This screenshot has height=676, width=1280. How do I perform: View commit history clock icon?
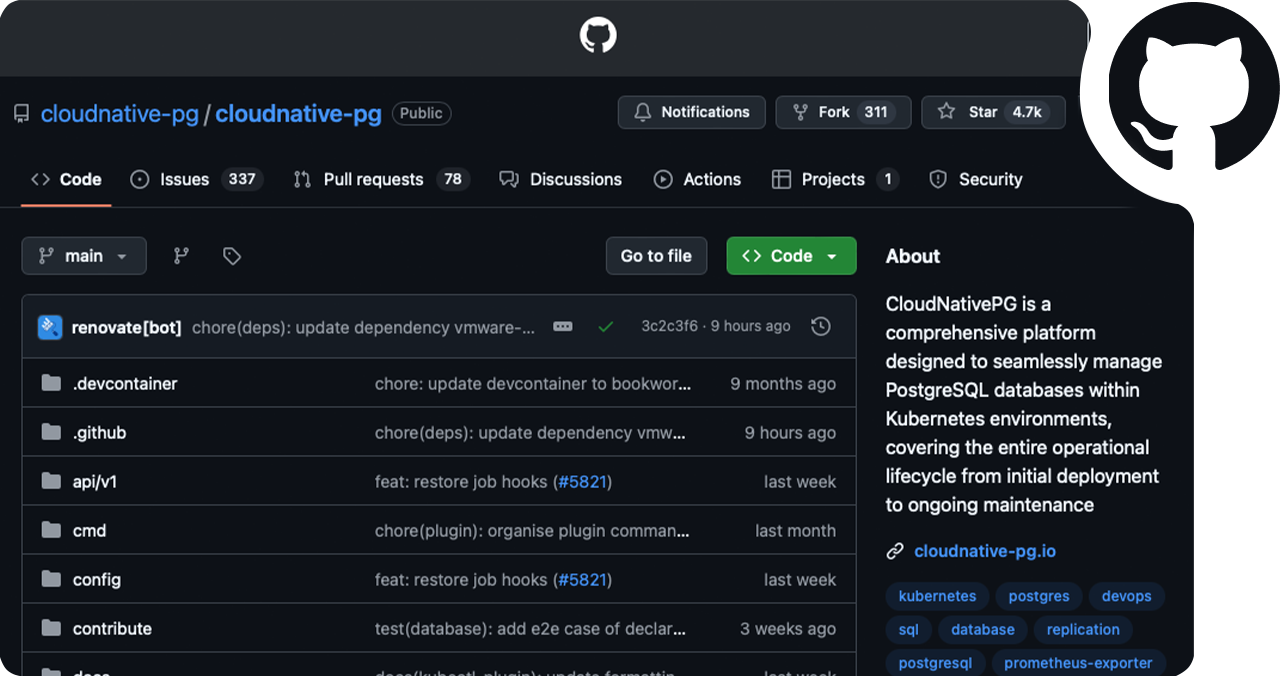click(821, 326)
